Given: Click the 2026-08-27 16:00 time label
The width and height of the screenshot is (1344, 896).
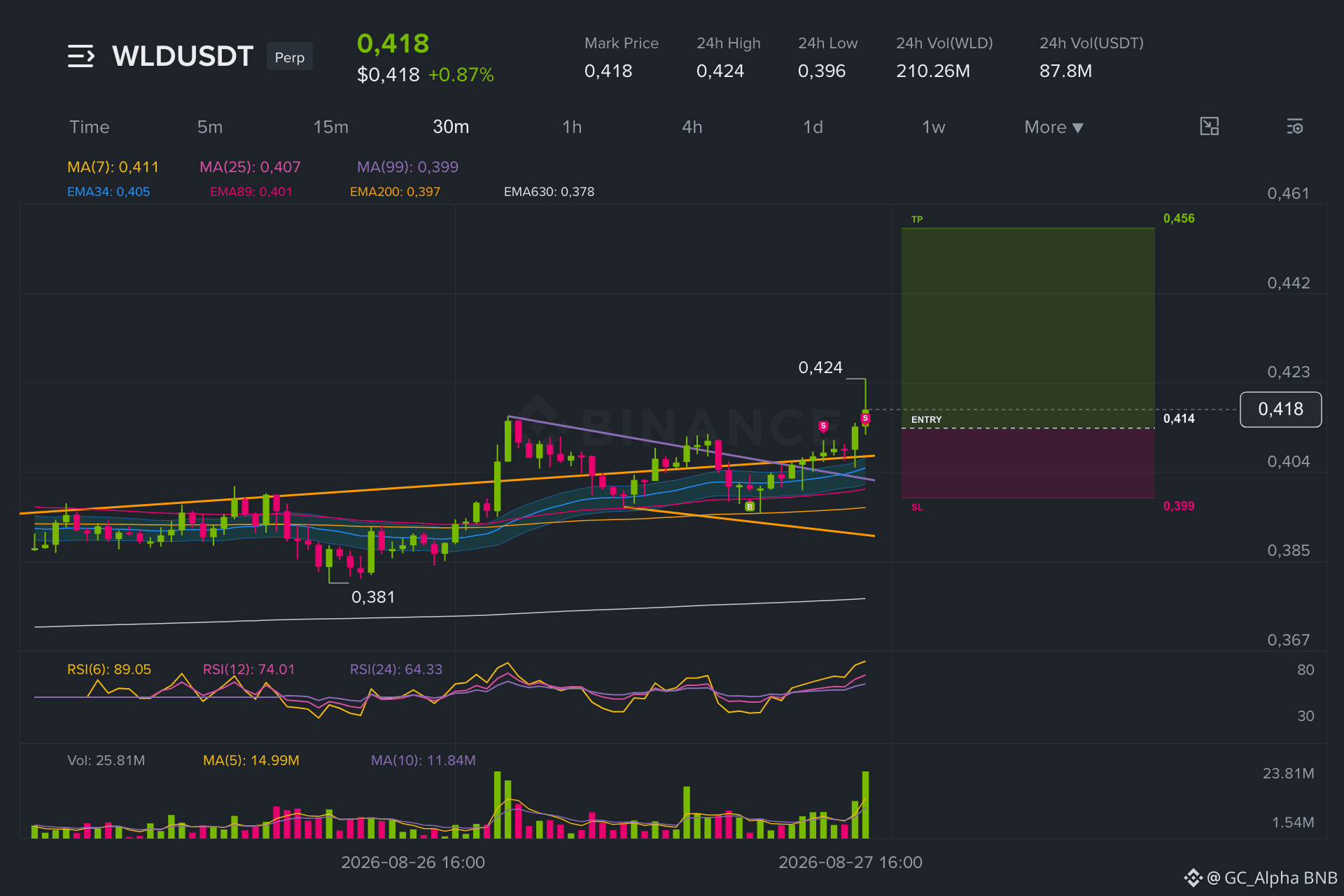Looking at the screenshot, I should (x=850, y=862).
